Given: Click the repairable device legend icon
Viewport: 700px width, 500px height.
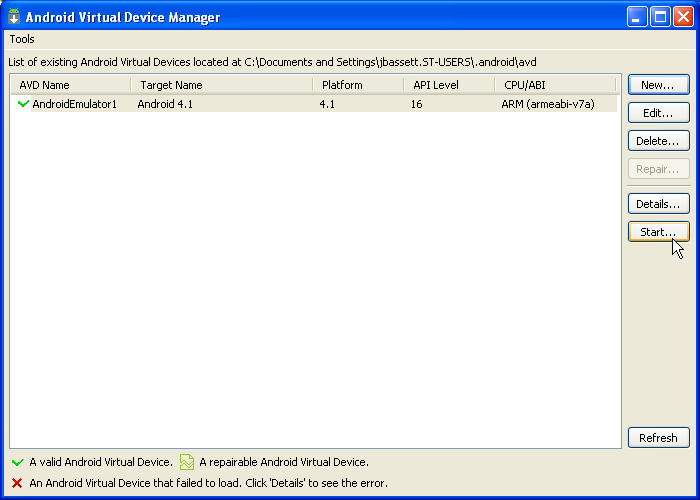Looking at the screenshot, I should pos(187,462).
